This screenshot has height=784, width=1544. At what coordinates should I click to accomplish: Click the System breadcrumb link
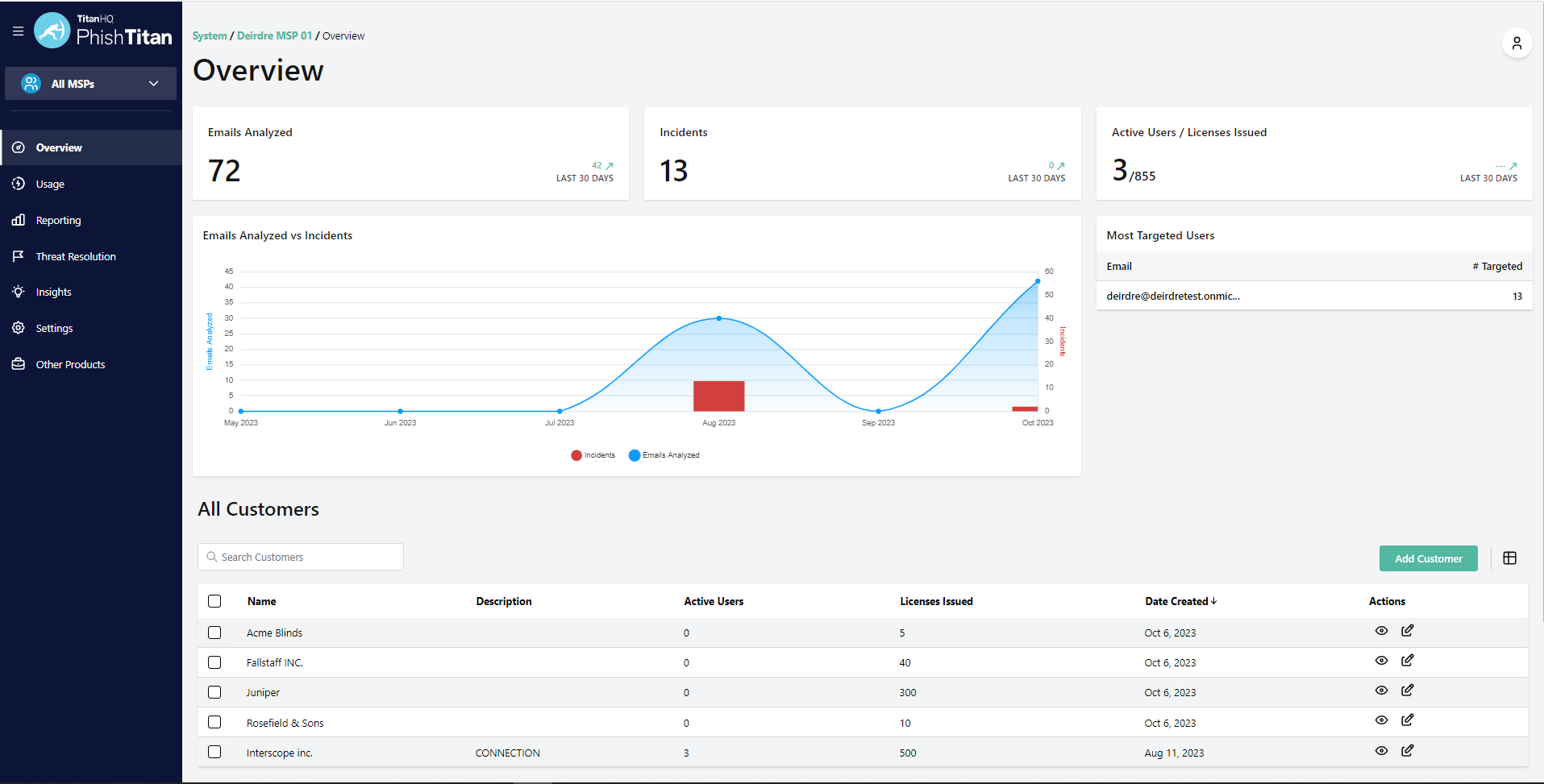(210, 35)
